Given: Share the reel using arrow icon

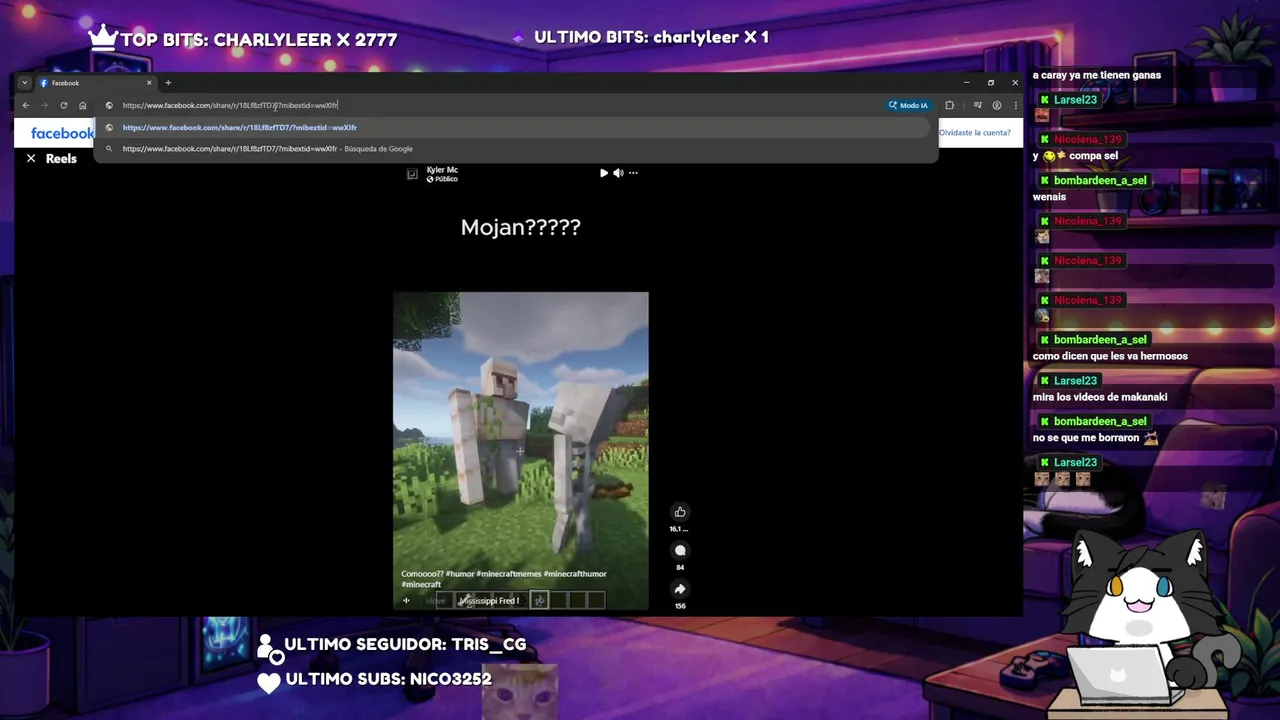Looking at the screenshot, I should click(x=680, y=589).
